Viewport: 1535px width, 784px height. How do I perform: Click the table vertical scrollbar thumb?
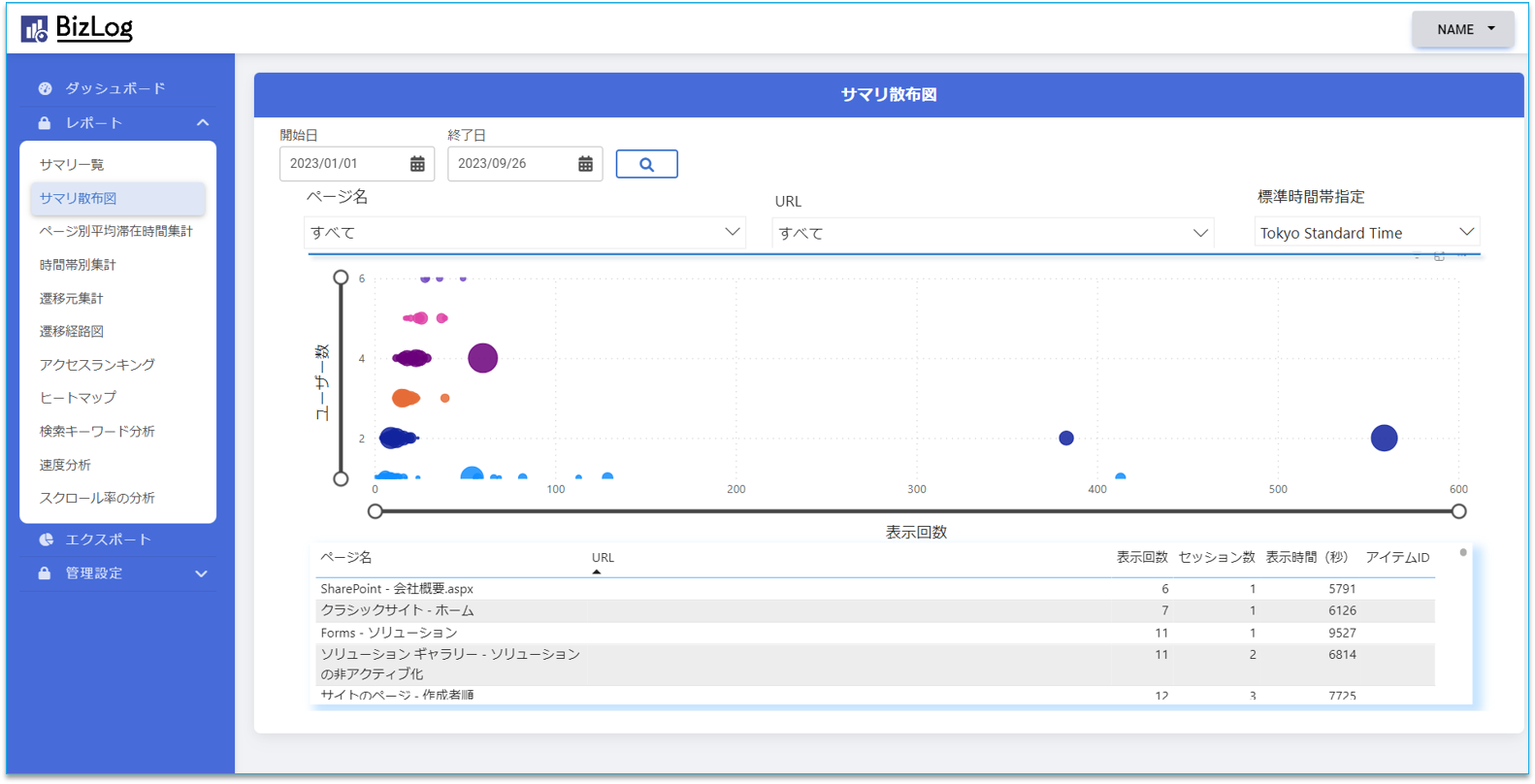pyautogui.click(x=1463, y=552)
